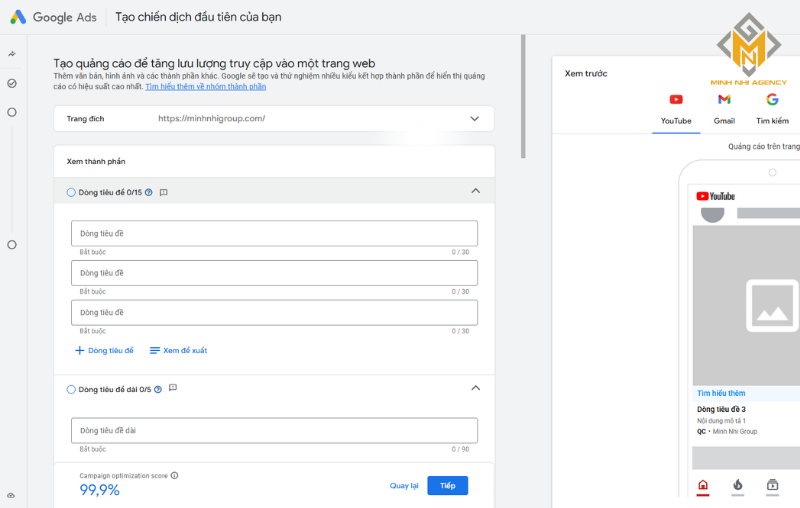
Task: Select the Dòng tiêu đề 0/15 status circle
Action: [71, 192]
